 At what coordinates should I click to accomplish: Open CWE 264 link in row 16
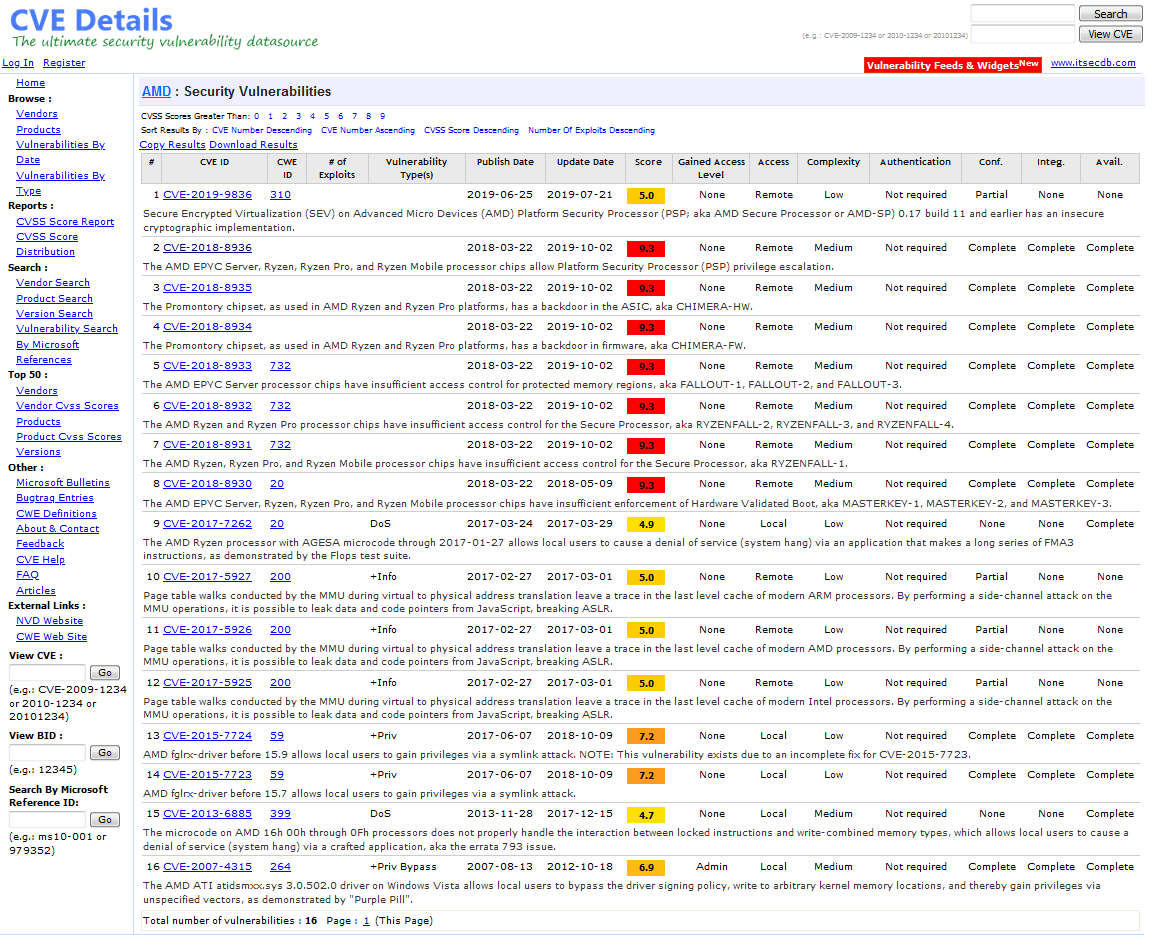point(280,867)
